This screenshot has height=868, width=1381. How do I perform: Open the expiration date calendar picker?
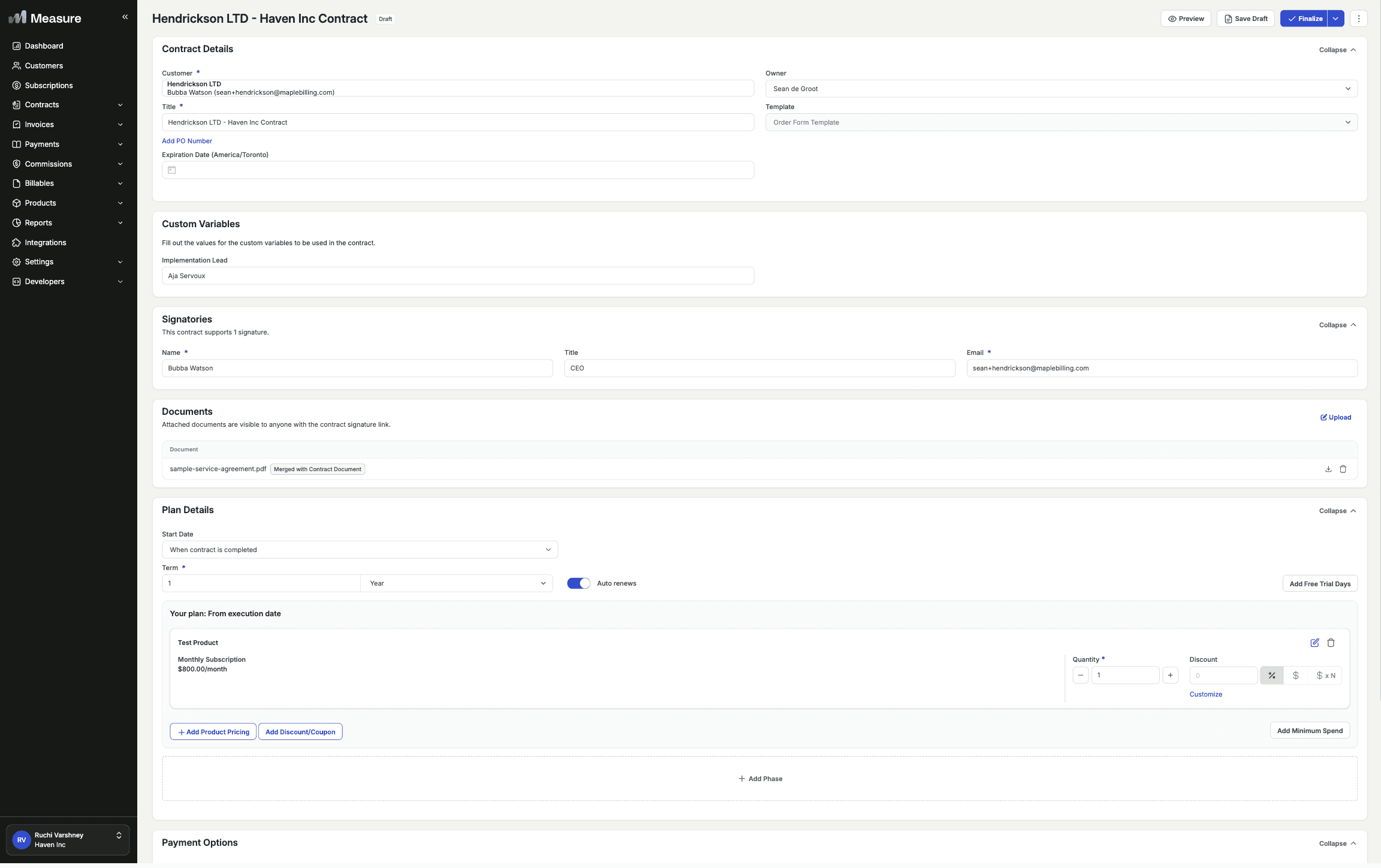(172, 170)
